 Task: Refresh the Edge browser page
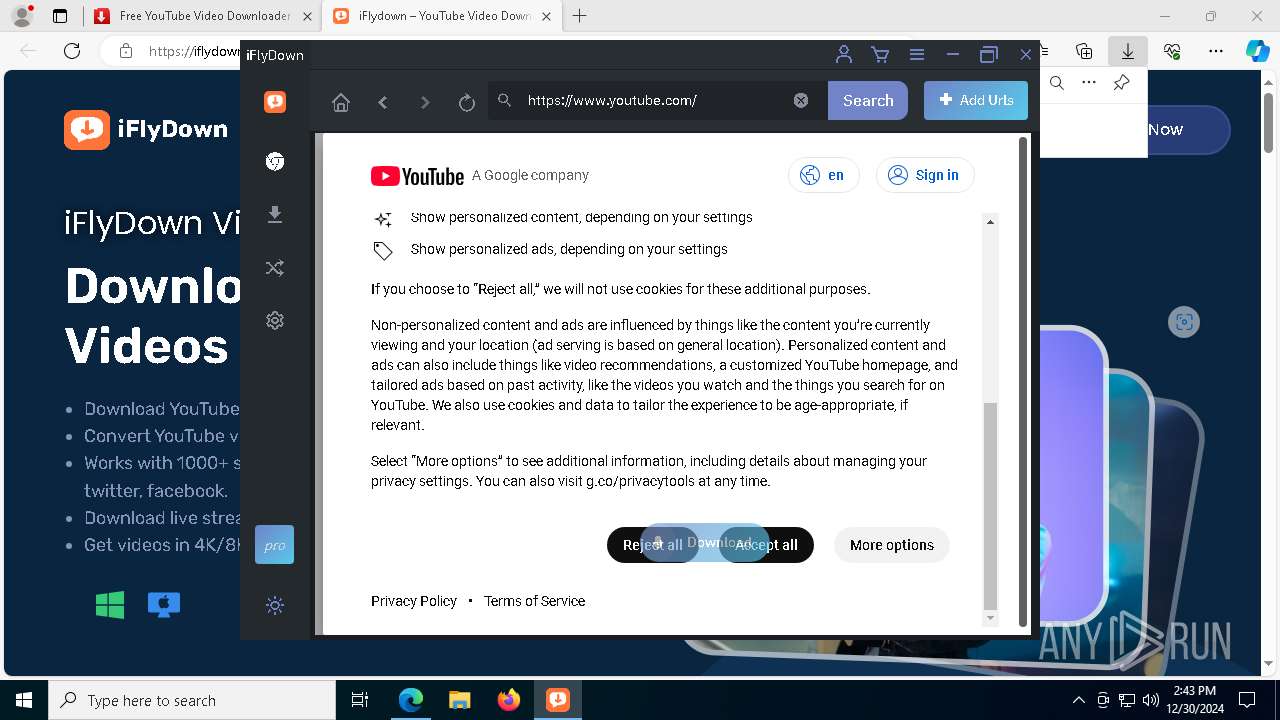(x=72, y=51)
